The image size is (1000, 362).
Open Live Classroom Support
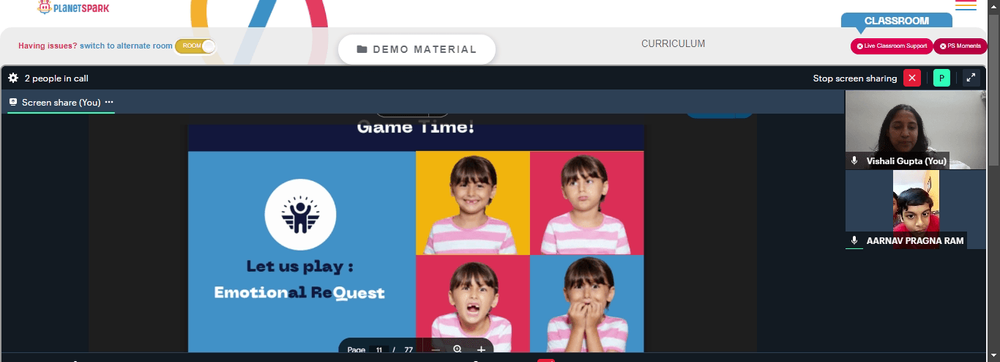[891, 46]
